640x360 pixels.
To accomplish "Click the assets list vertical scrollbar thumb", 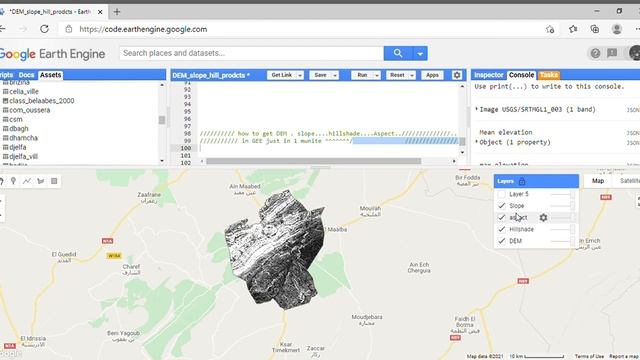I will click(162, 120).
